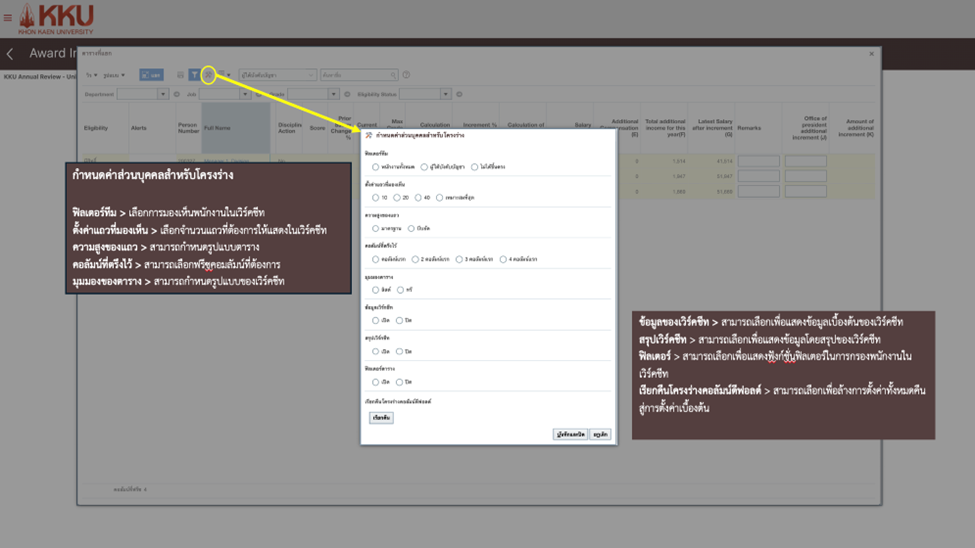The width and height of the screenshot is (975, 548).
Task: Select first radio under team filter
Action: [376, 167]
